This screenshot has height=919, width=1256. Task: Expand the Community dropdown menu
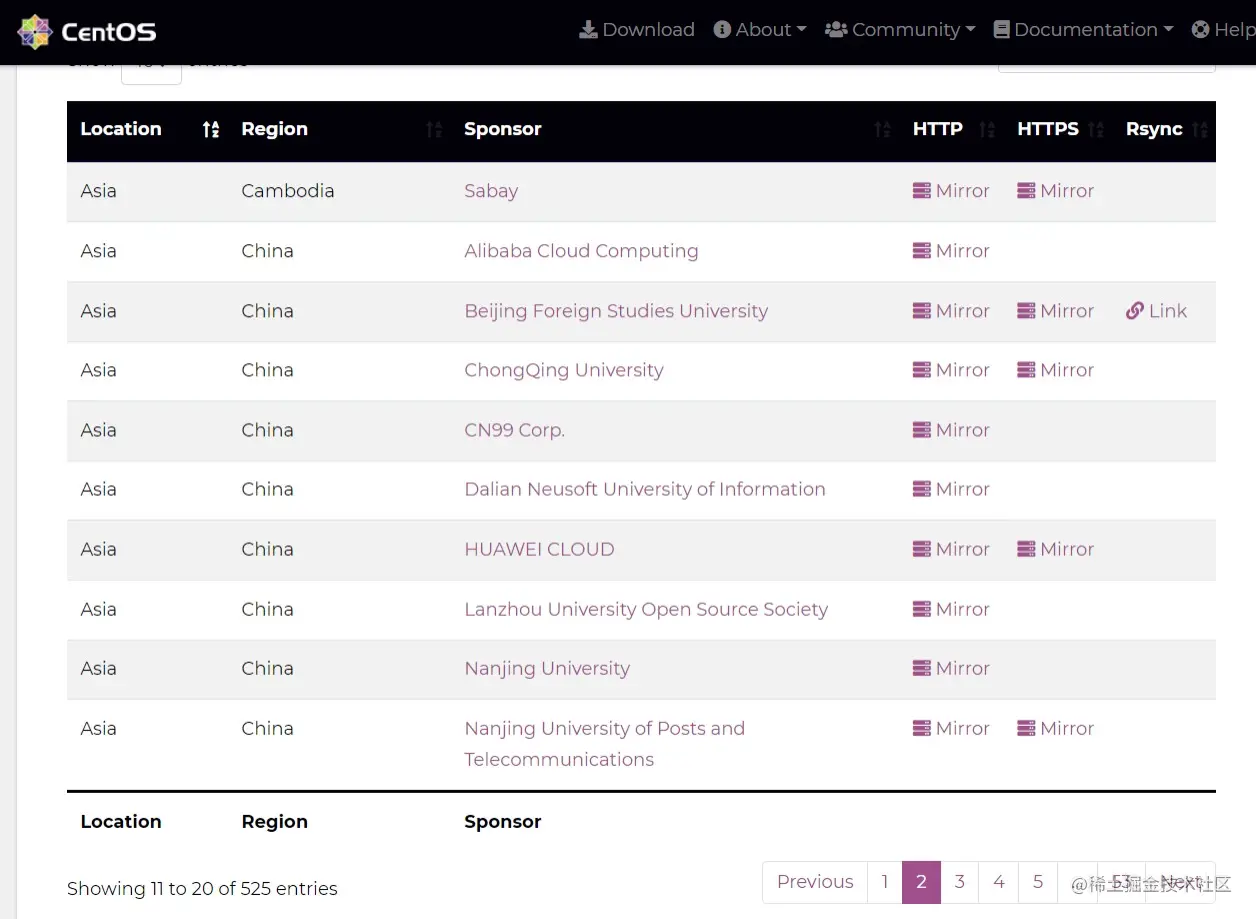click(900, 30)
